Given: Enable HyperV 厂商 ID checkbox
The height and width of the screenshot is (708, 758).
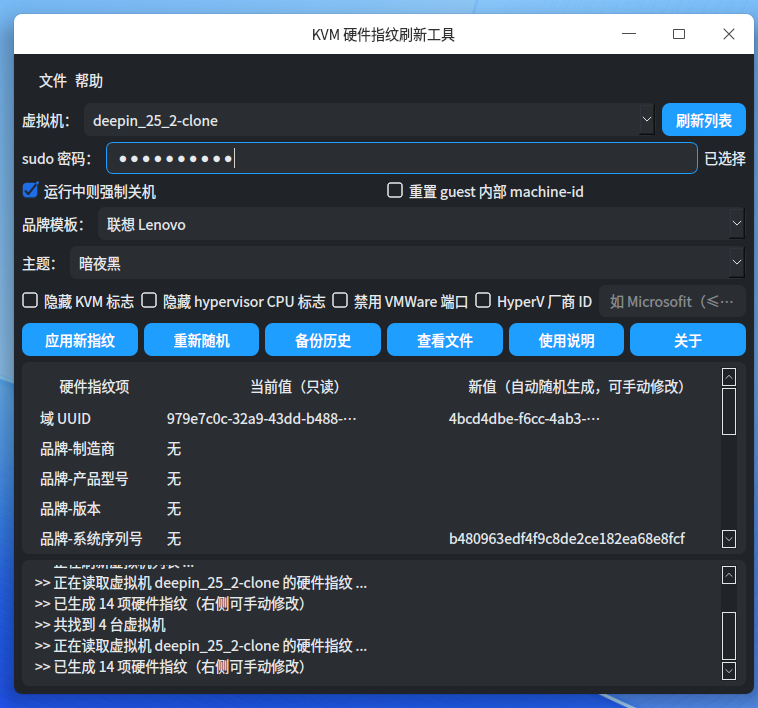Looking at the screenshot, I should (x=483, y=300).
